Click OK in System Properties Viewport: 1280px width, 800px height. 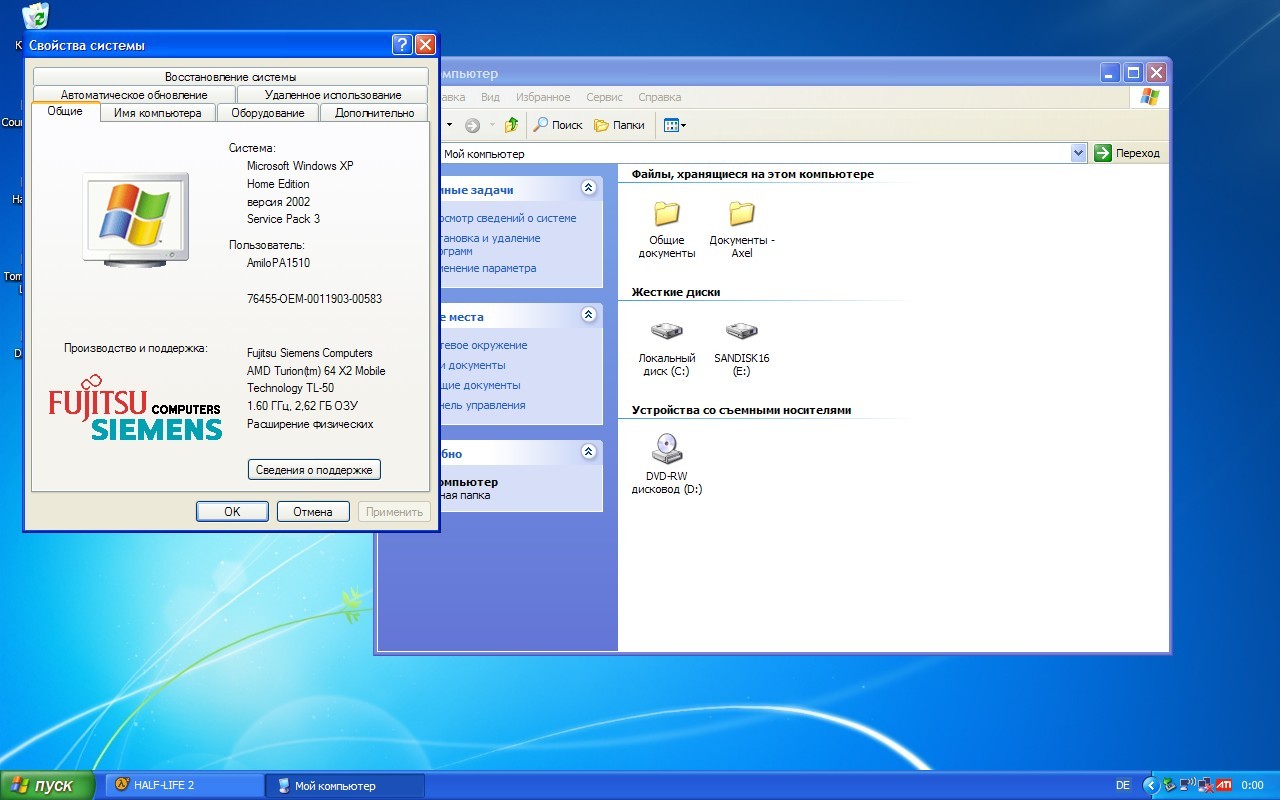[x=232, y=511]
